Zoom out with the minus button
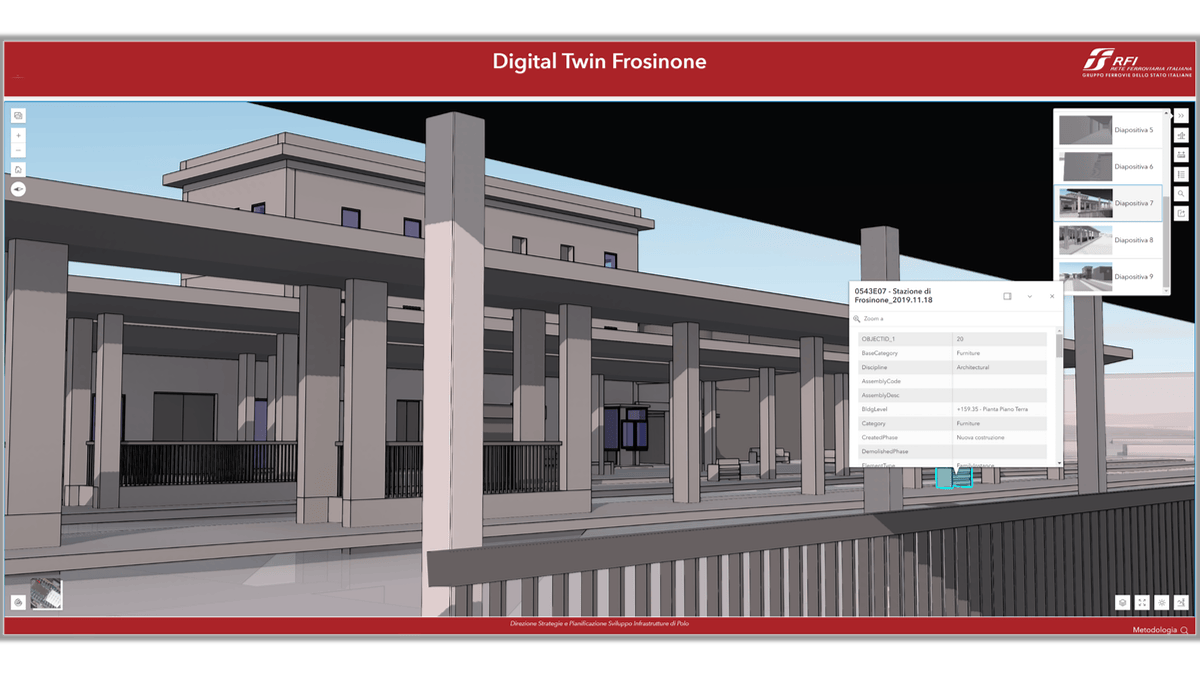The width and height of the screenshot is (1200, 675). [18, 150]
